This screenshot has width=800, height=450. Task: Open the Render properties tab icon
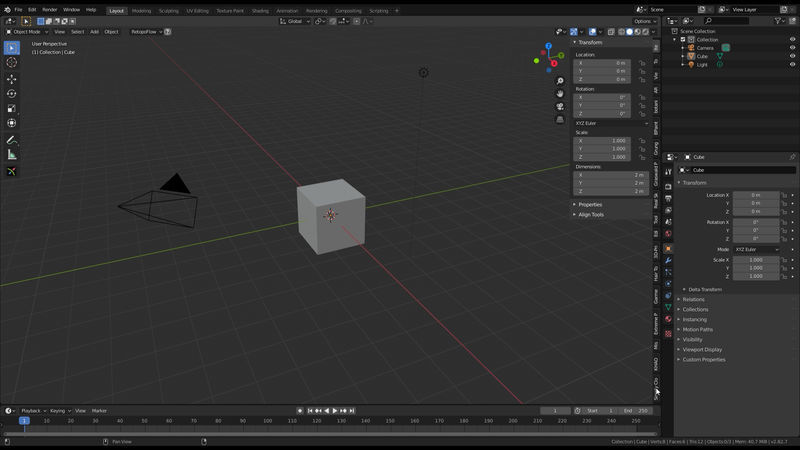click(x=668, y=187)
